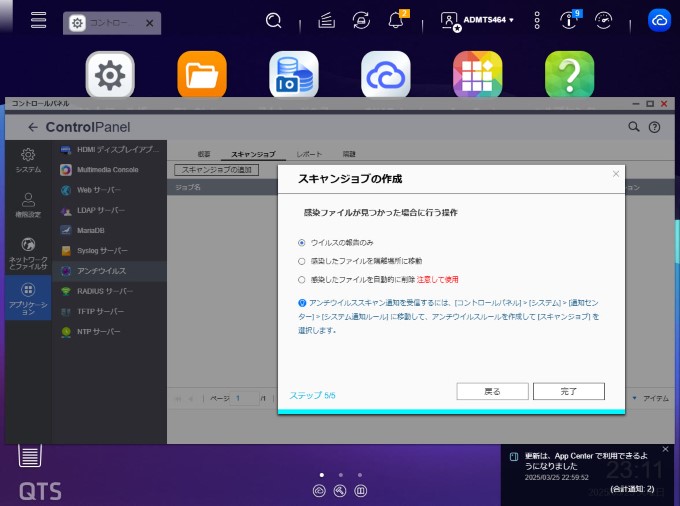Click the bottom myQNAPcloud circle icon

(319, 491)
